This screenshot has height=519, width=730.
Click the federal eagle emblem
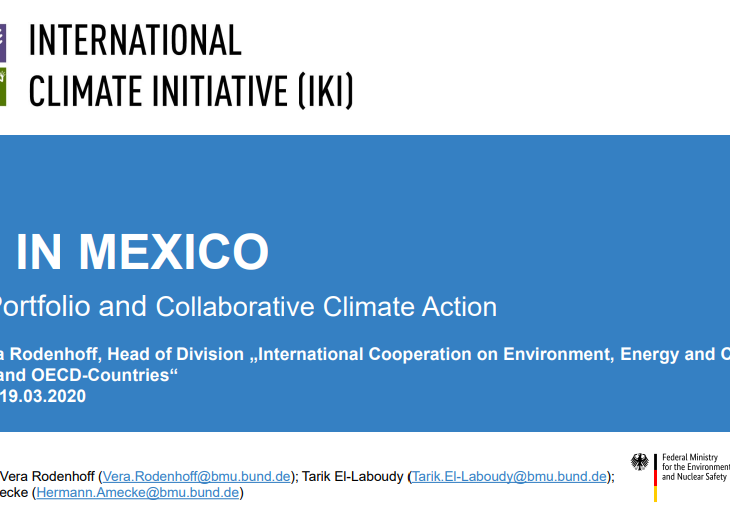point(640,462)
